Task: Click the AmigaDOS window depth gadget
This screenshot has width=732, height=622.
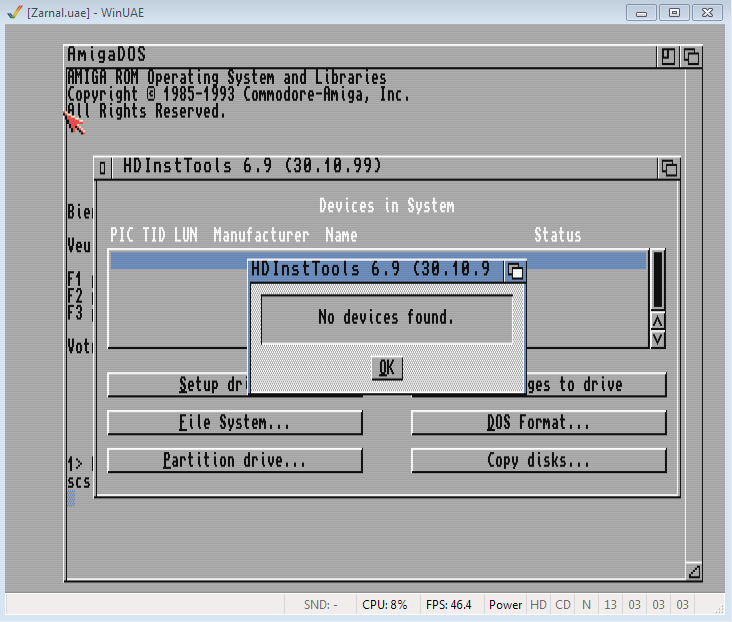Action: pos(691,57)
